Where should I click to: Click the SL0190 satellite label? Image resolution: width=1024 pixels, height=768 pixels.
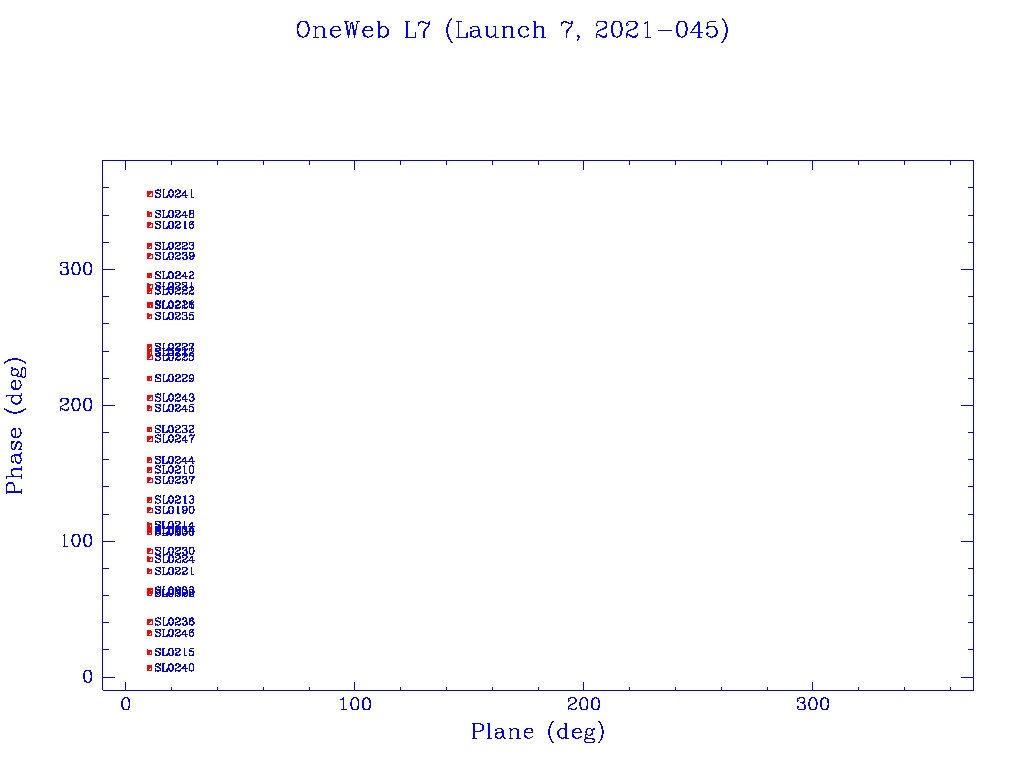[174, 510]
